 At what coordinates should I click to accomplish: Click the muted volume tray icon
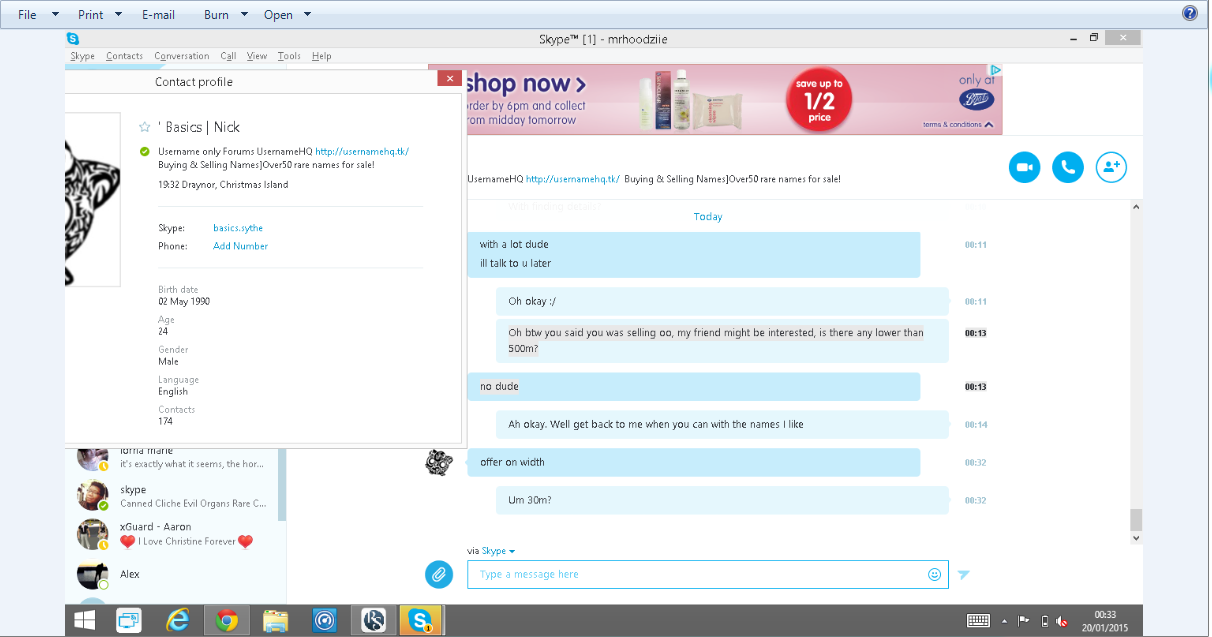(1062, 621)
